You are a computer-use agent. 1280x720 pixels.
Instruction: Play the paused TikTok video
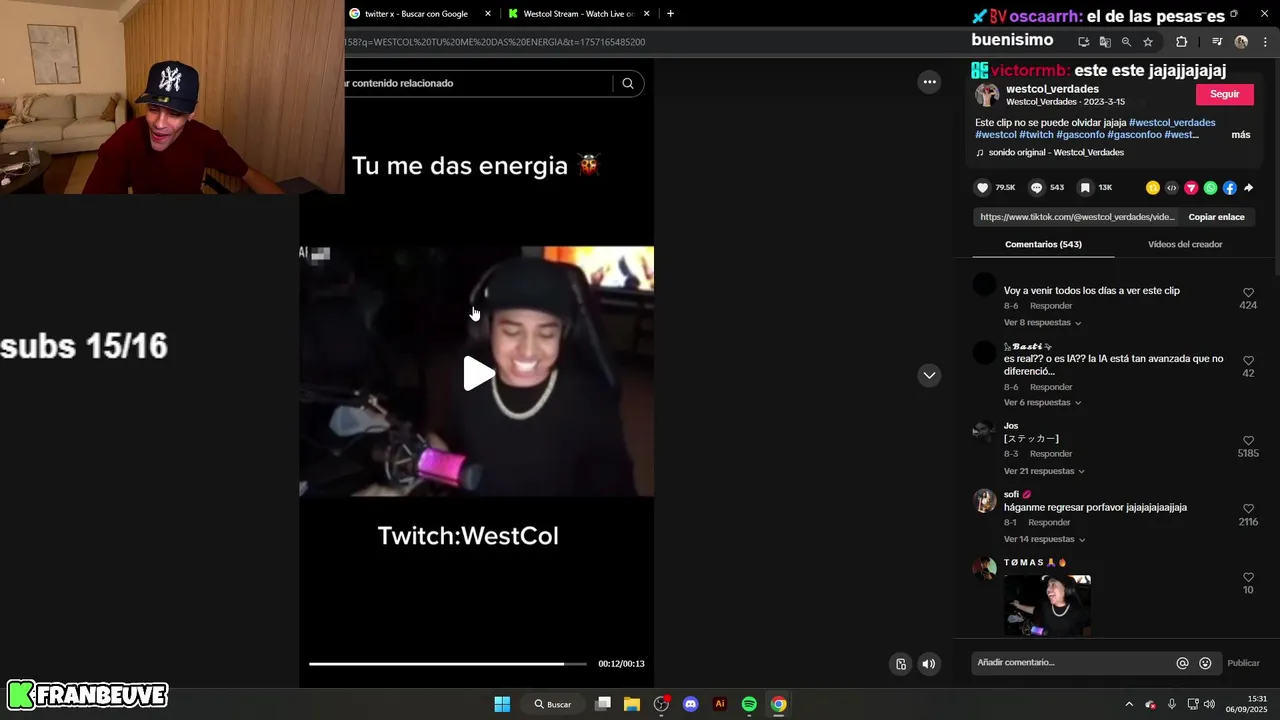pyautogui.click(x=478, y=374)
